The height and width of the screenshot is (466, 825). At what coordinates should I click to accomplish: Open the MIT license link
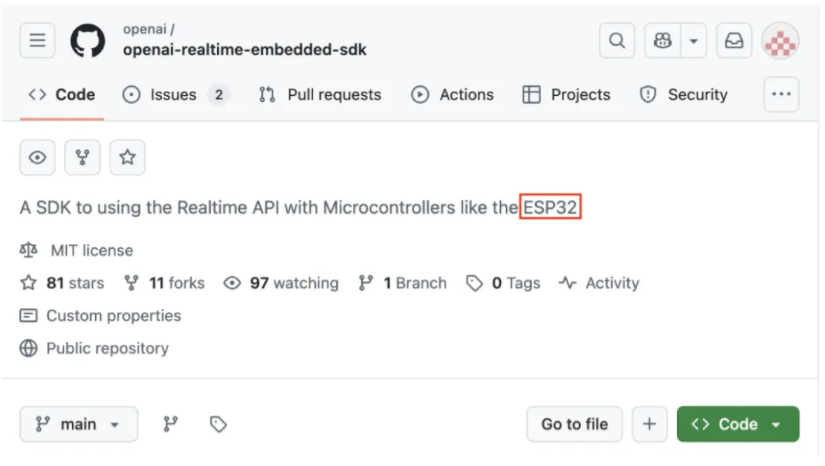pyautogui.click(x=92, y=250)
